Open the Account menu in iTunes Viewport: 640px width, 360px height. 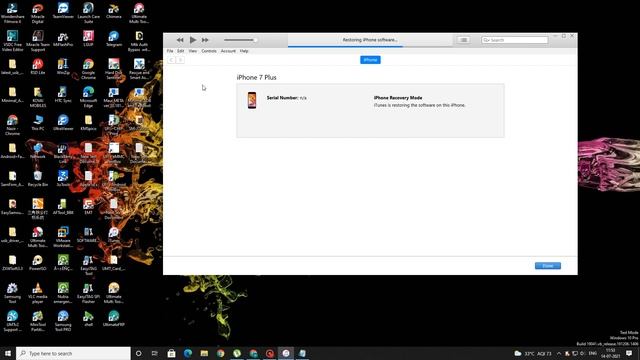pos(228,51)
